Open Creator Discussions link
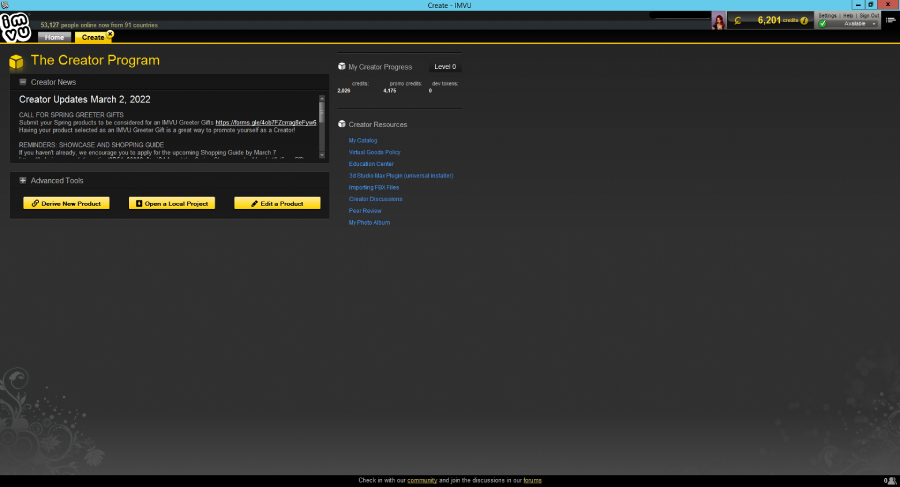Viewport: 900px width, 487px height. (x=375, y=199)
